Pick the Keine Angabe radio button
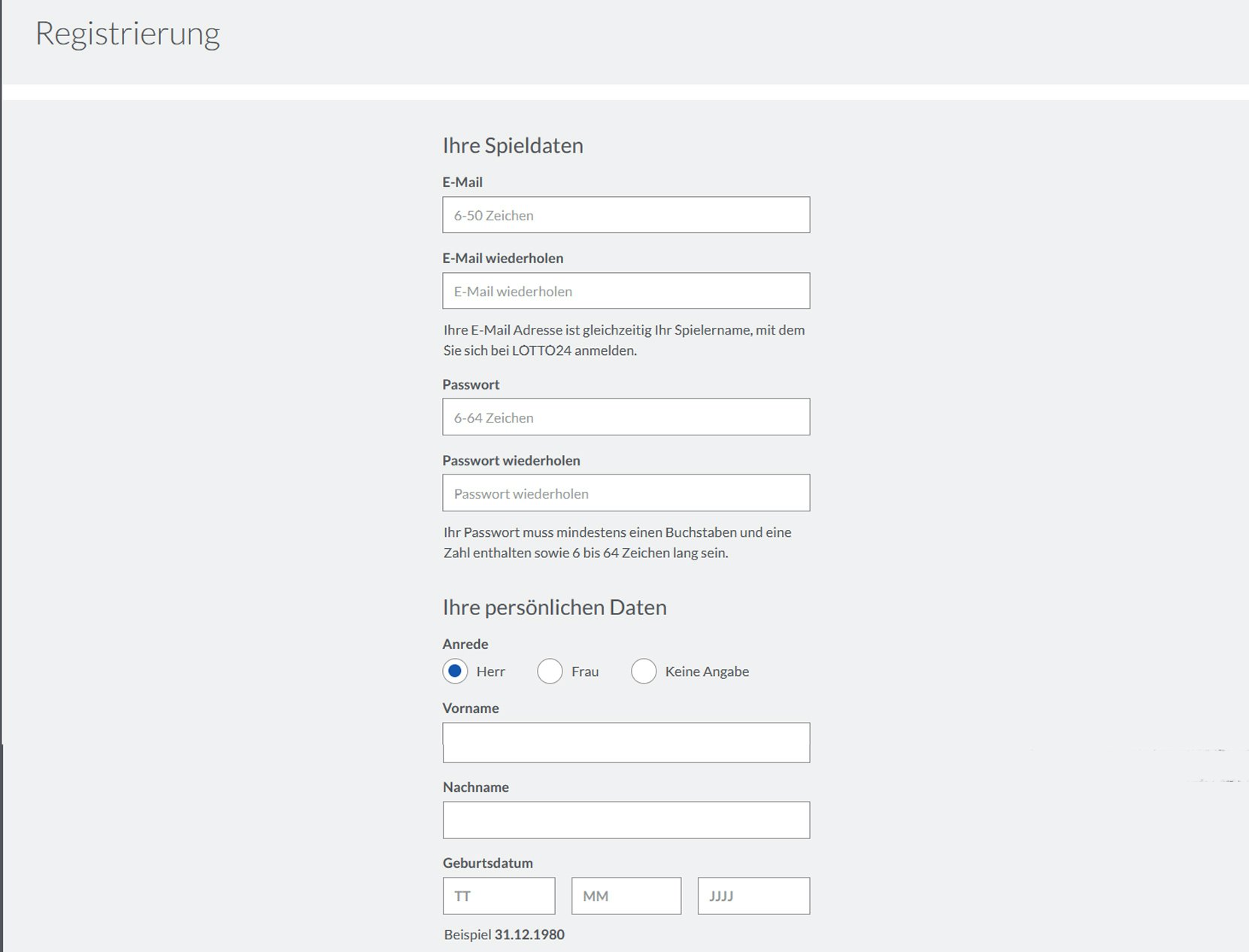1249x952 pixels. pyautogui.click(x=644, y=671)
